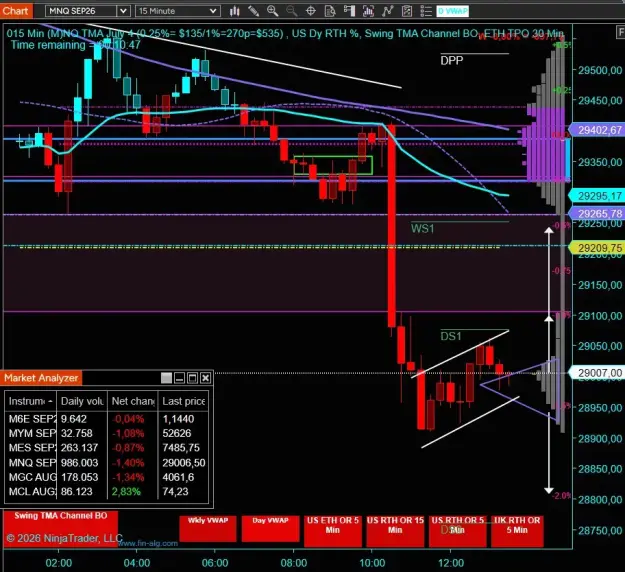This screenshot has width=625, height=572.
Task: Close the Market Analyzer window
Action: click(205, 378)
